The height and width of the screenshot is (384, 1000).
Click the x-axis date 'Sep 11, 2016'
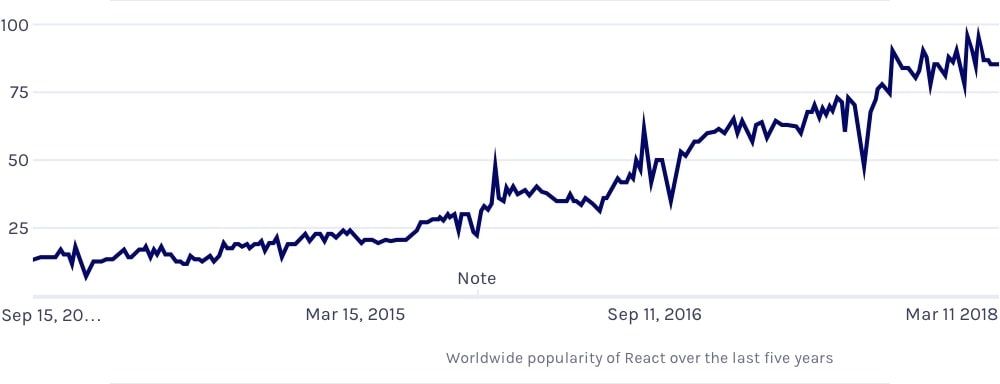pos(654,314)
